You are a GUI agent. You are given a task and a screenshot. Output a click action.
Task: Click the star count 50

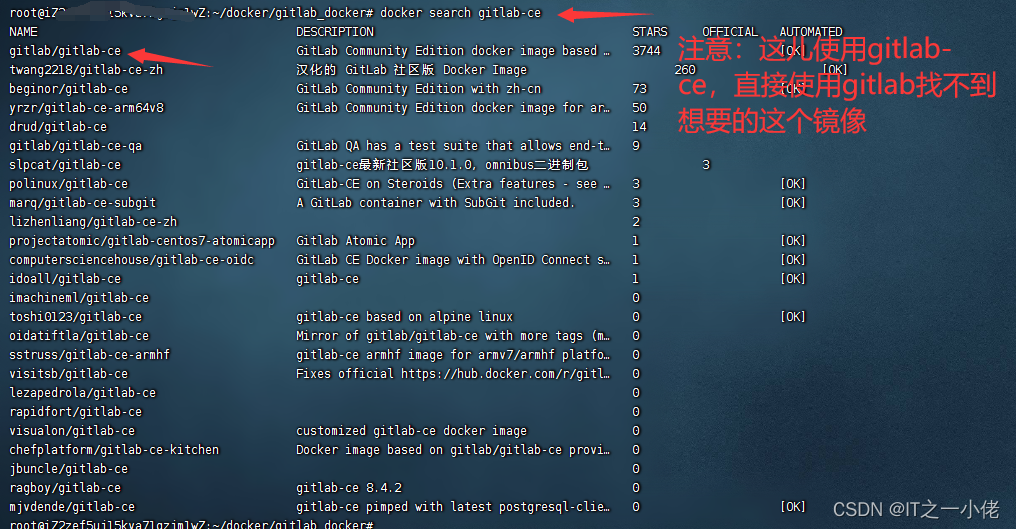(x=640, y=108)
